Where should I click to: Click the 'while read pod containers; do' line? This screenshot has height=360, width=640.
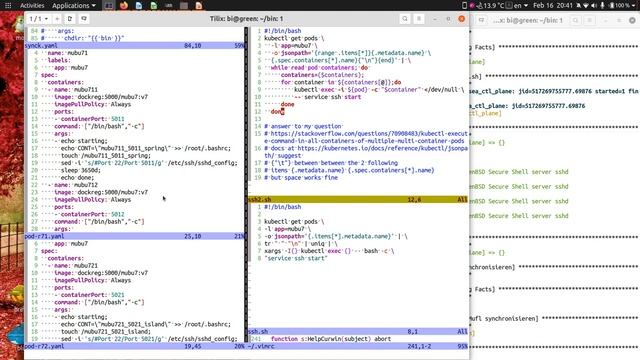(x=319, y=68)
